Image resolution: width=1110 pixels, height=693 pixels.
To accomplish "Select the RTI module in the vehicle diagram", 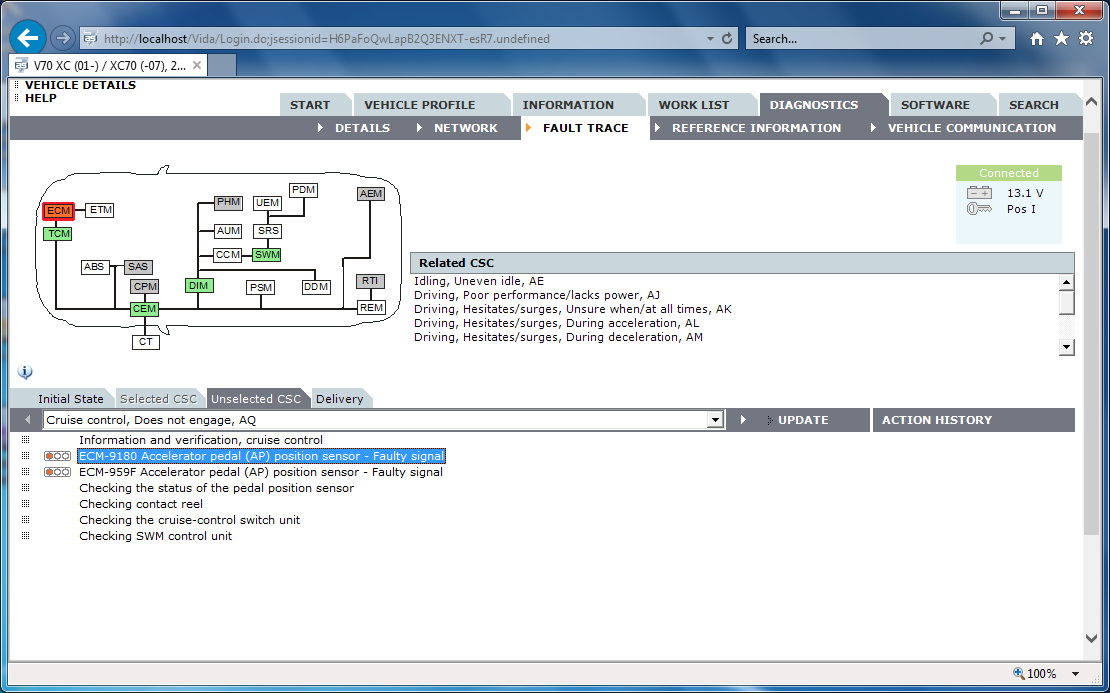I will (x=369, y=281).
